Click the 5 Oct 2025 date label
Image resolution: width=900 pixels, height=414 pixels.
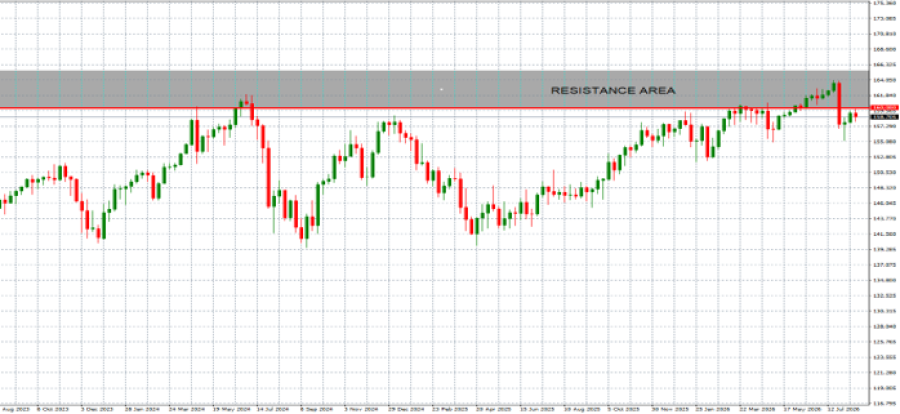pyautogui.click(x=624, y=410)
